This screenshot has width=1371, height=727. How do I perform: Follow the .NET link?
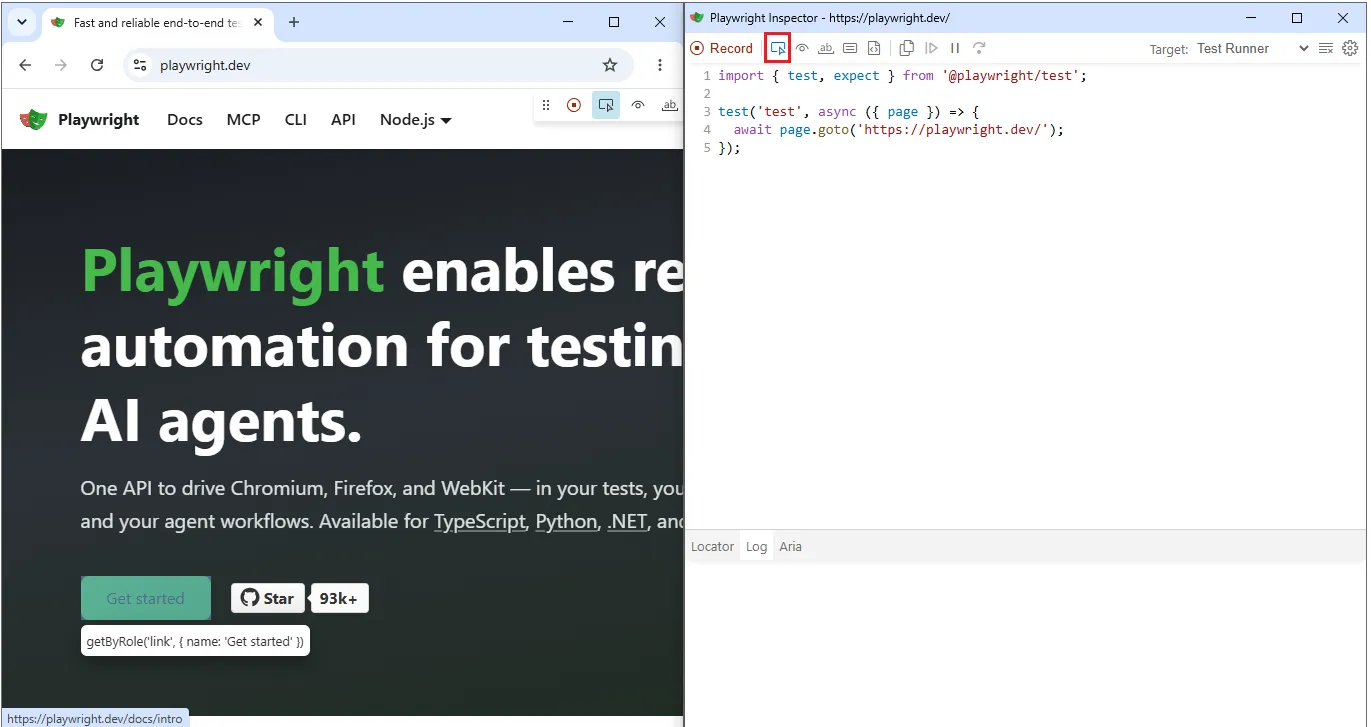pos(627,522)
